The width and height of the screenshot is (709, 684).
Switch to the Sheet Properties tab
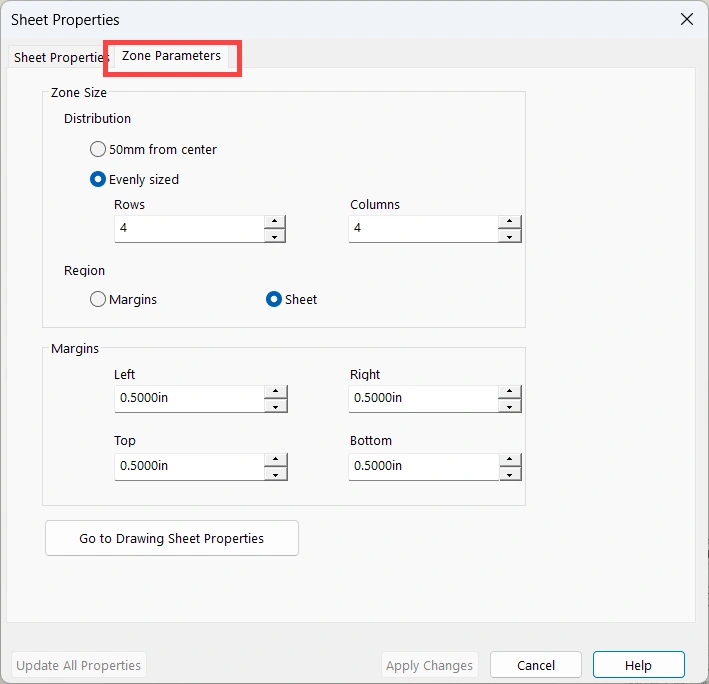58,57
